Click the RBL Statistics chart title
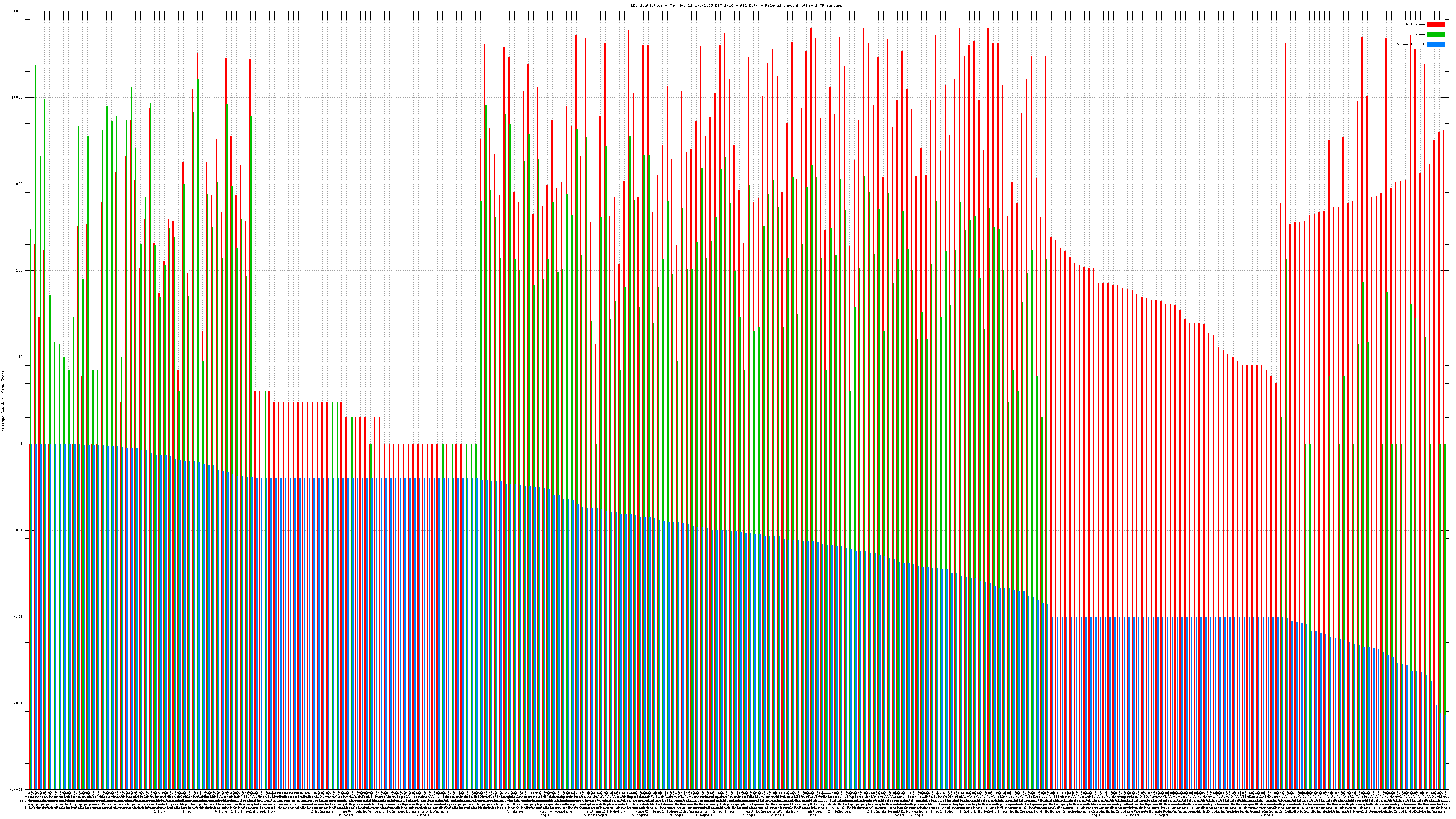The image size is (1456, 819). pos(736,5)
